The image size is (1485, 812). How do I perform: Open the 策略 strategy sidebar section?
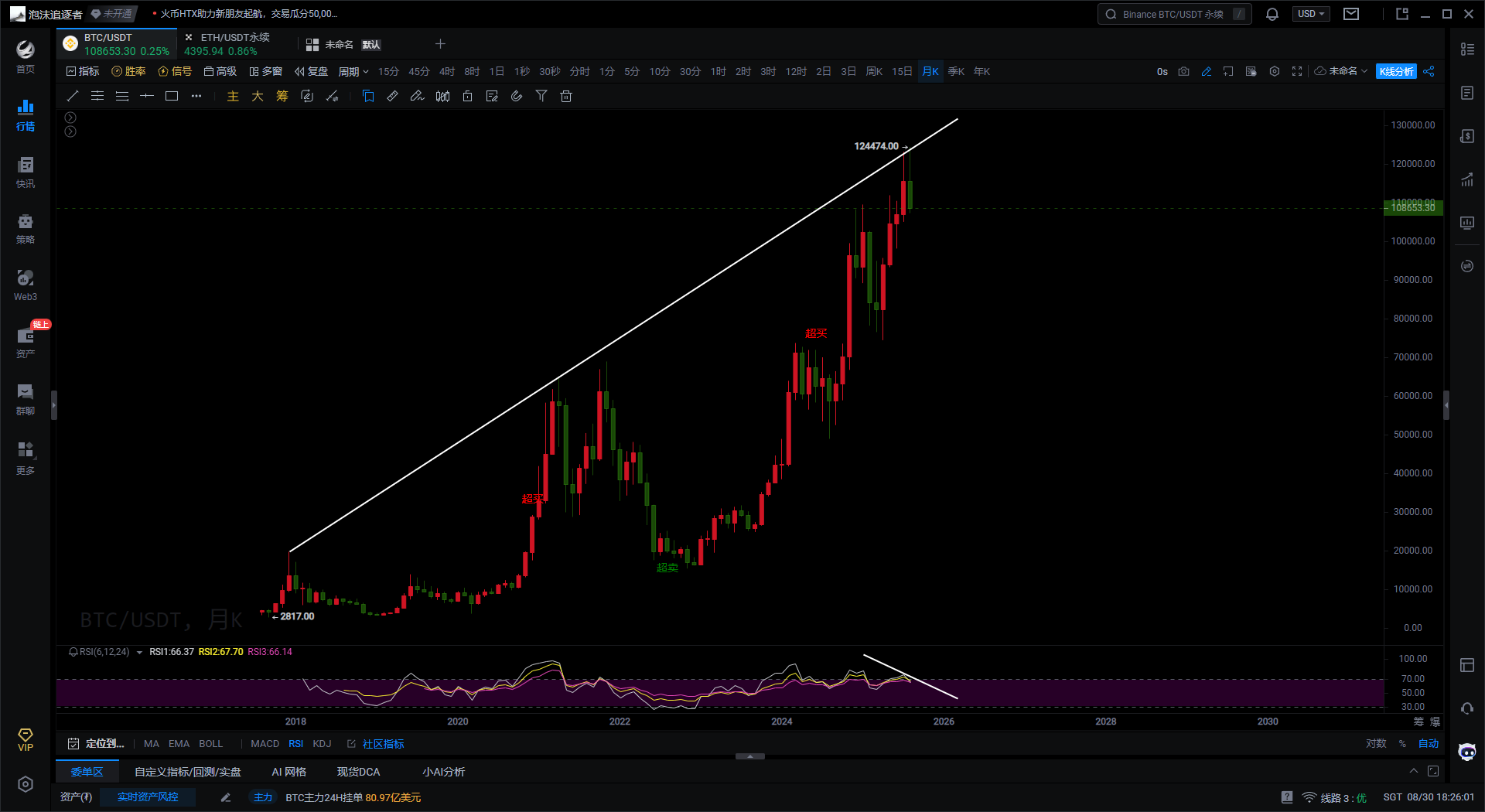26,228
